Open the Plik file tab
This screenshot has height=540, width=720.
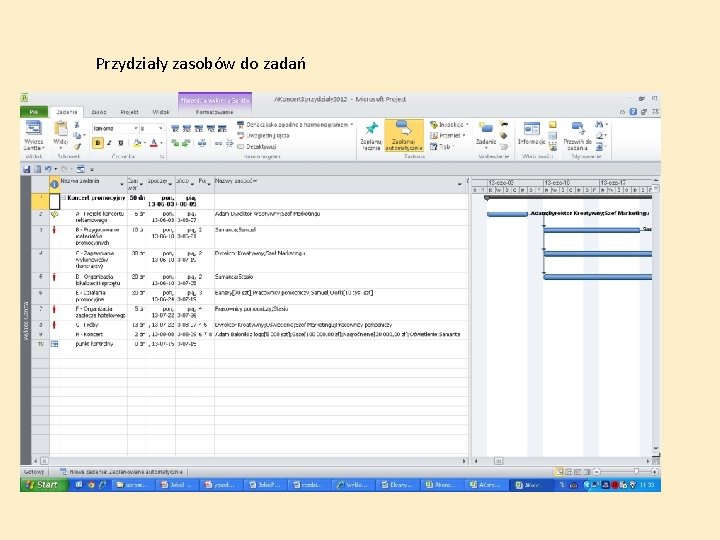[x=34, y=112]
